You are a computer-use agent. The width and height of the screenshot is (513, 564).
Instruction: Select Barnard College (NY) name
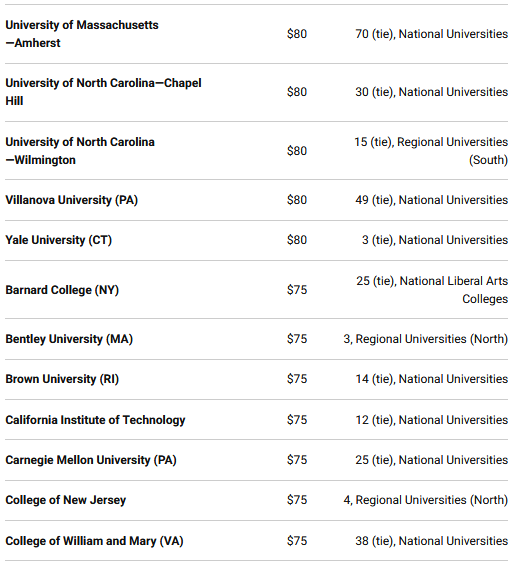(x=62, y=290)
